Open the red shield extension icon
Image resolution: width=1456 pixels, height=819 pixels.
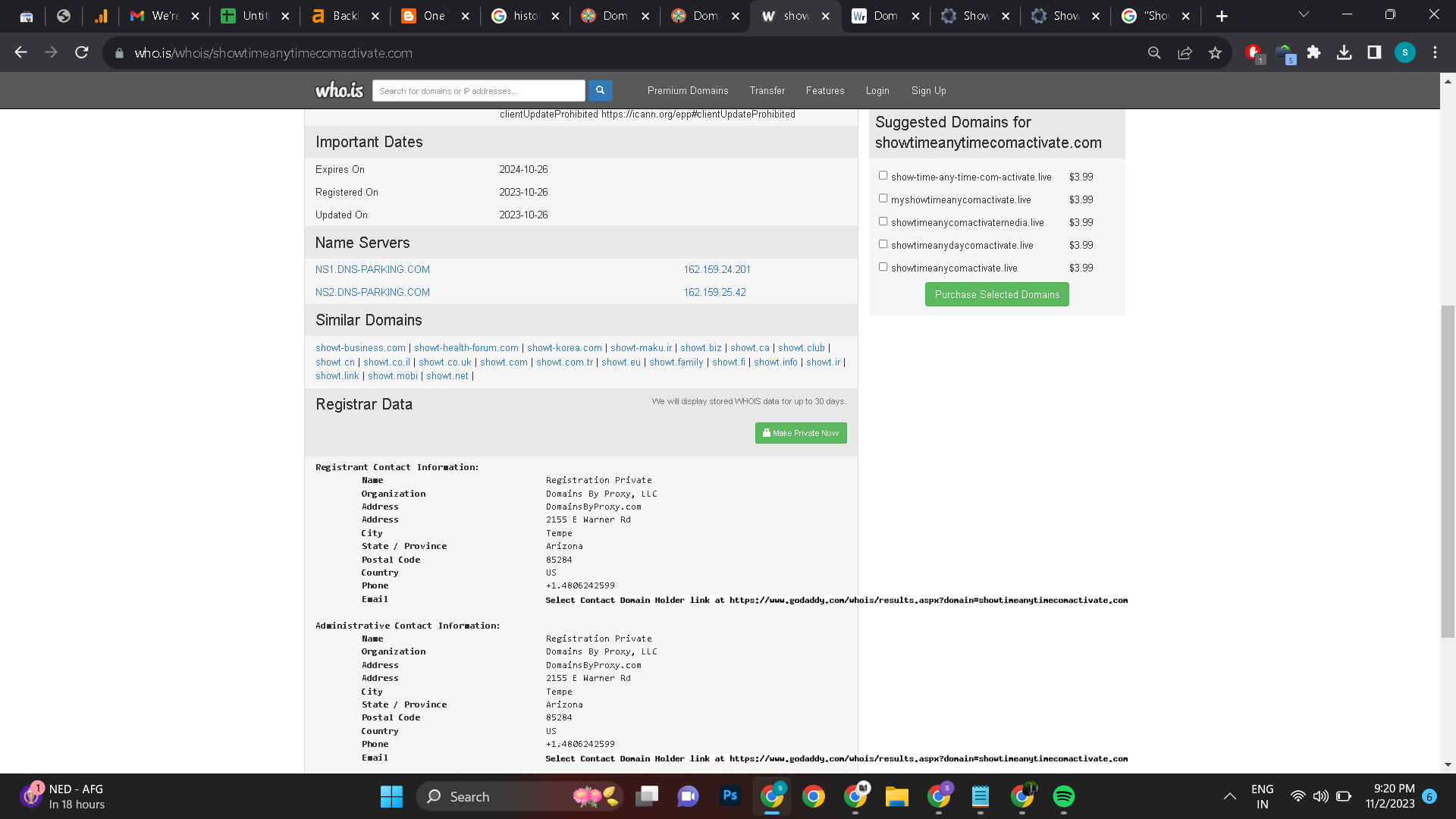1254,52
